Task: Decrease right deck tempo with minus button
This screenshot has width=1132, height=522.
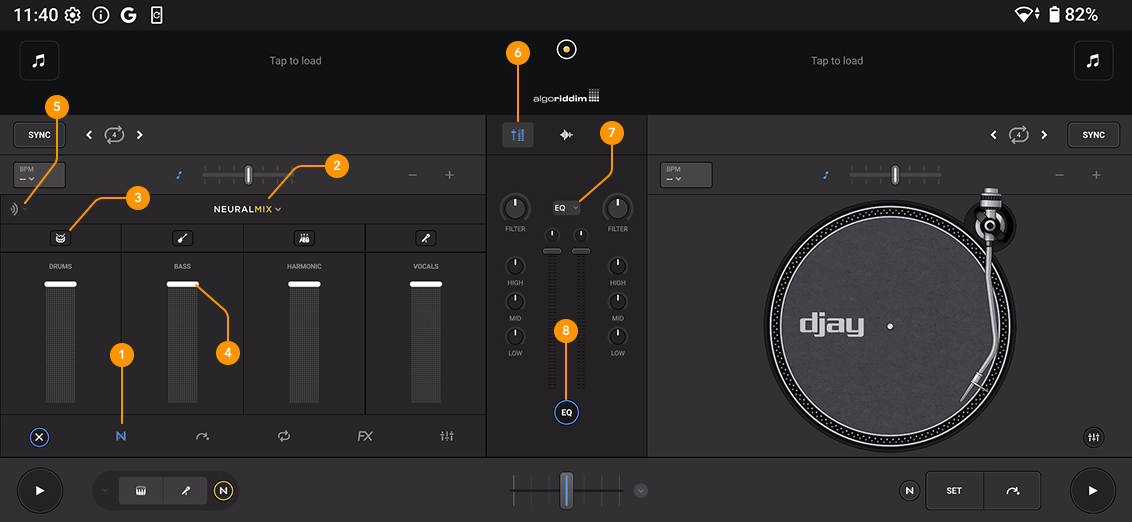Action: [x=1060, y=175]
